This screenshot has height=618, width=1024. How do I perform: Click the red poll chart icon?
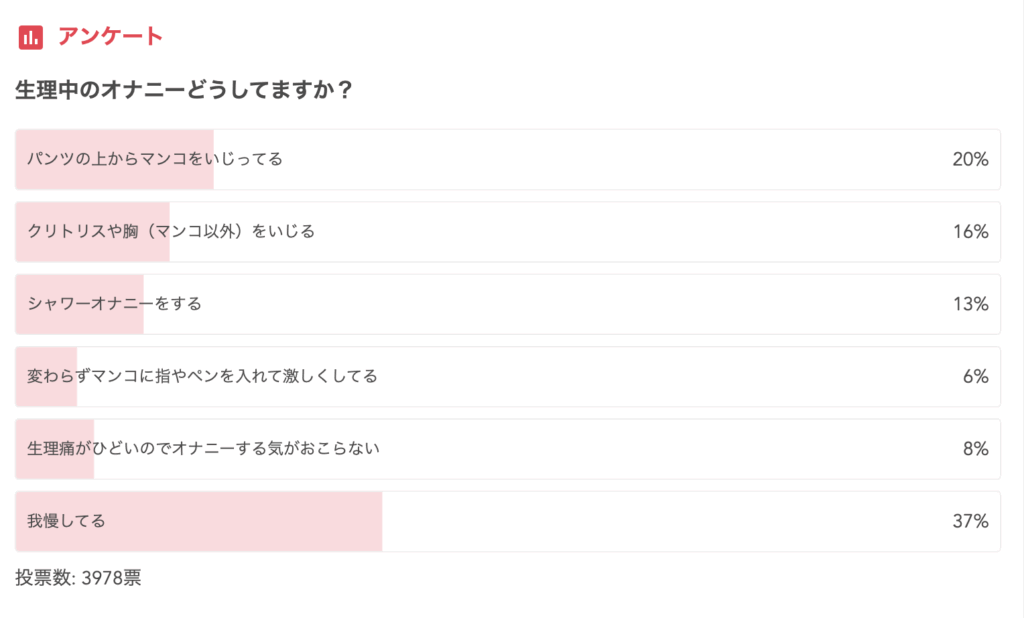(31, 37)
